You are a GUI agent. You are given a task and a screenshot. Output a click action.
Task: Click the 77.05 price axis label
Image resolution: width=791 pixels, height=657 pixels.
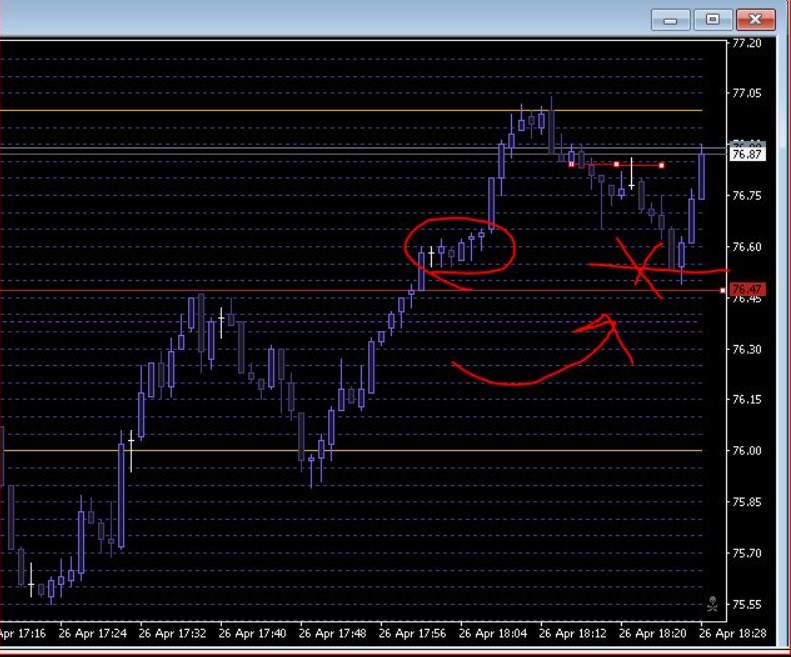(747, 93)
